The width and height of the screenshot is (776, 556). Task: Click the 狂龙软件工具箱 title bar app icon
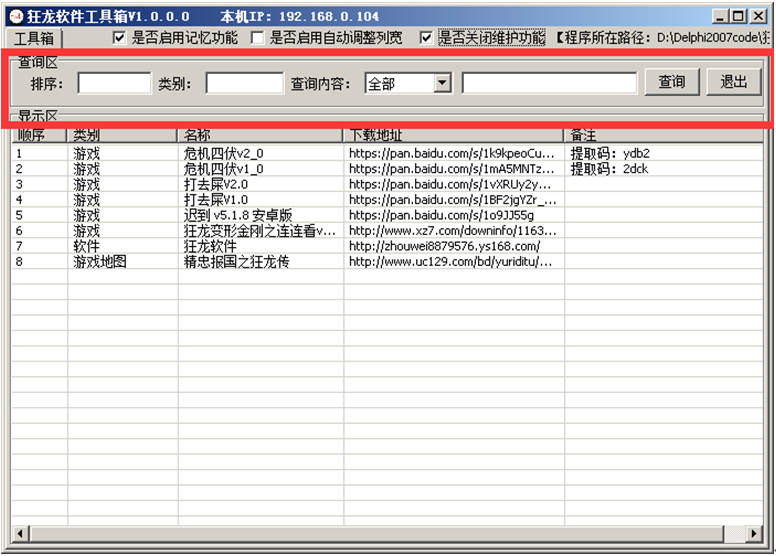coord(16,16)
